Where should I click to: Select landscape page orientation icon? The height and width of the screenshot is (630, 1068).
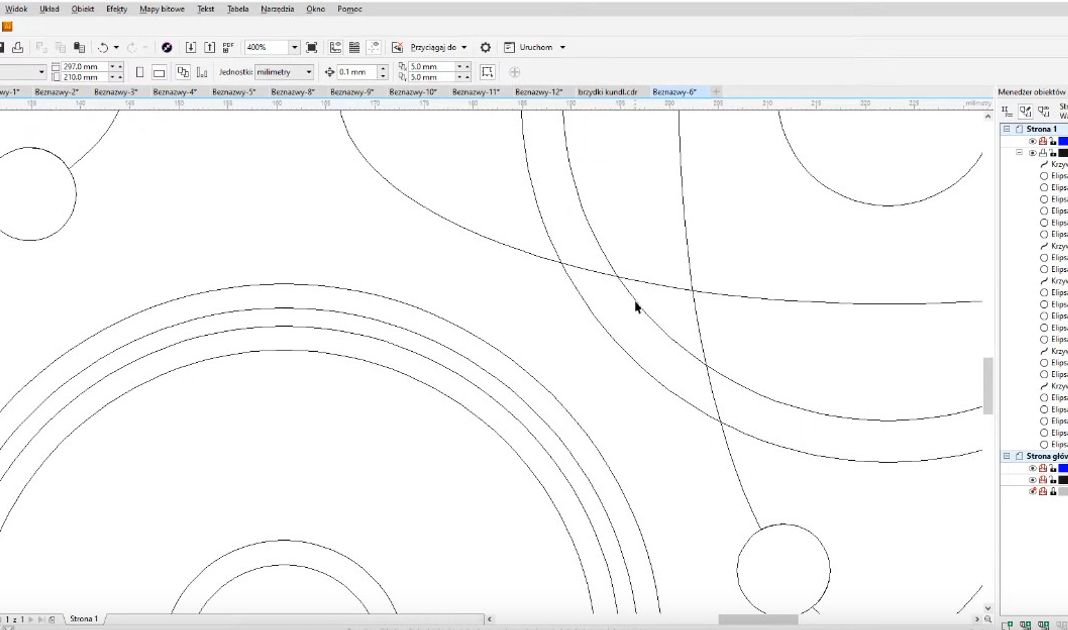[x=159, y=72]
